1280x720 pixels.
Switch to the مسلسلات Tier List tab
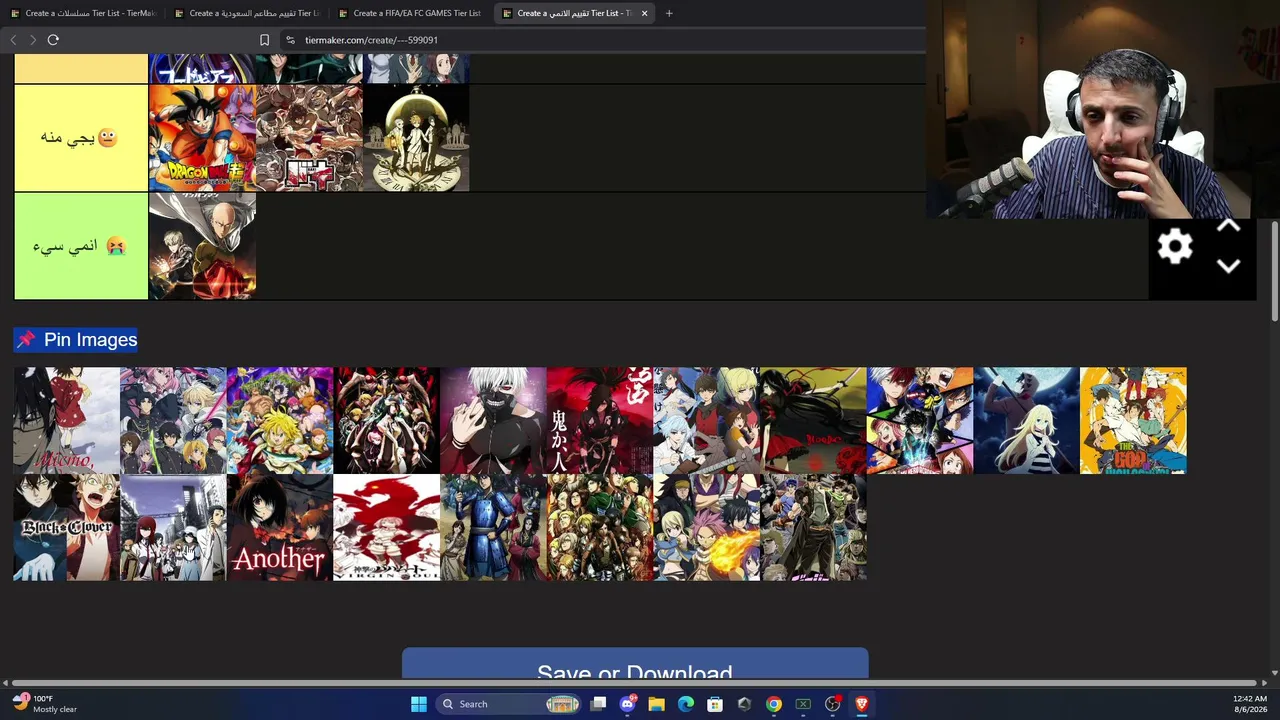84,13
